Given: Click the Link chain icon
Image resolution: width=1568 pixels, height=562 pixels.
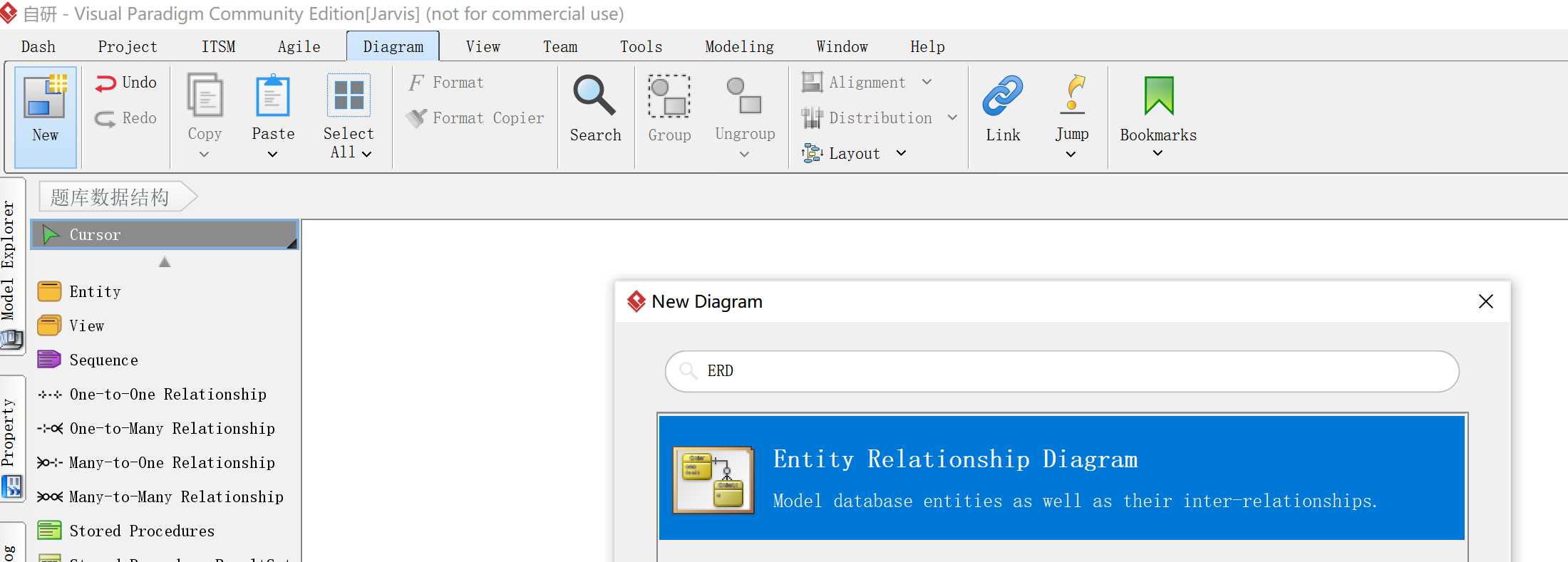Looking at the screenshot, I should click(x=1002, y=96).
